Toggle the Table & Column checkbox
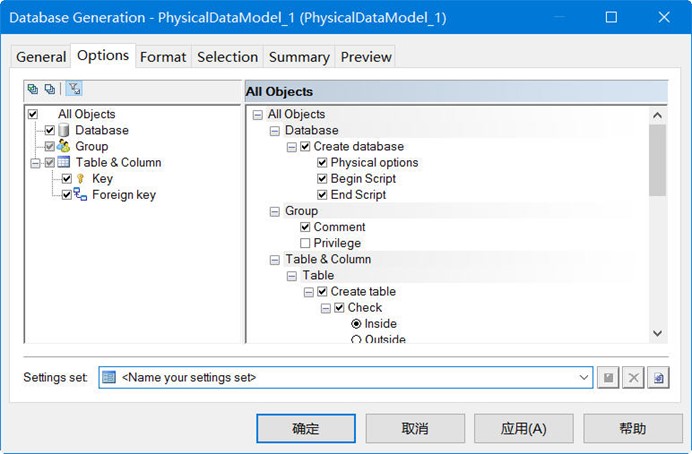The image size is (692, 454). click(49, 162)
